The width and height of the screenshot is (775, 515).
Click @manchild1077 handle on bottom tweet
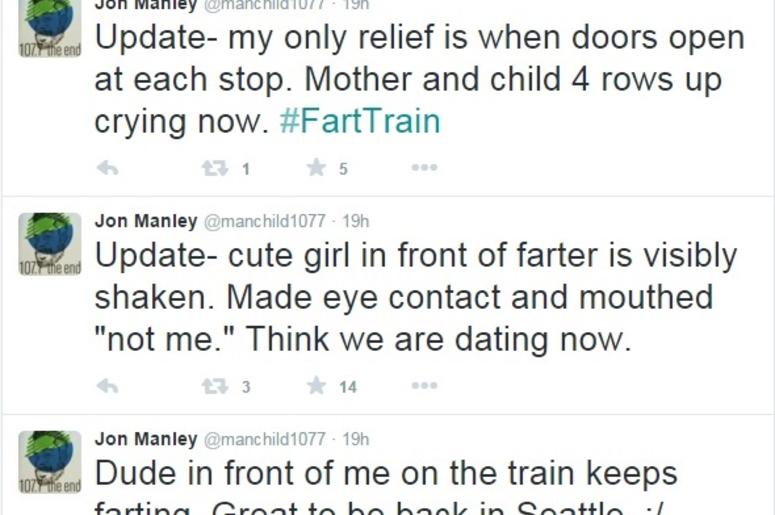[x=264, y=439]
